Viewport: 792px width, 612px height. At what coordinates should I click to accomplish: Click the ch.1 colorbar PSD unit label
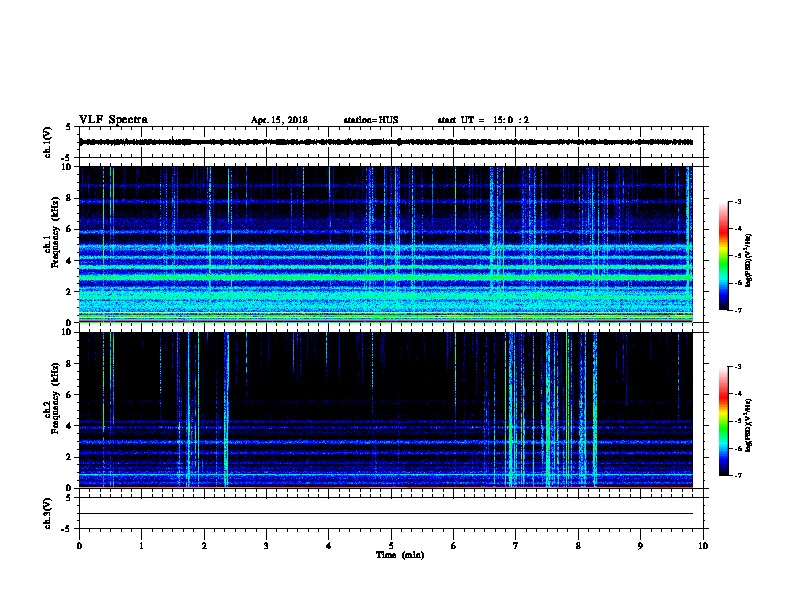748,260
